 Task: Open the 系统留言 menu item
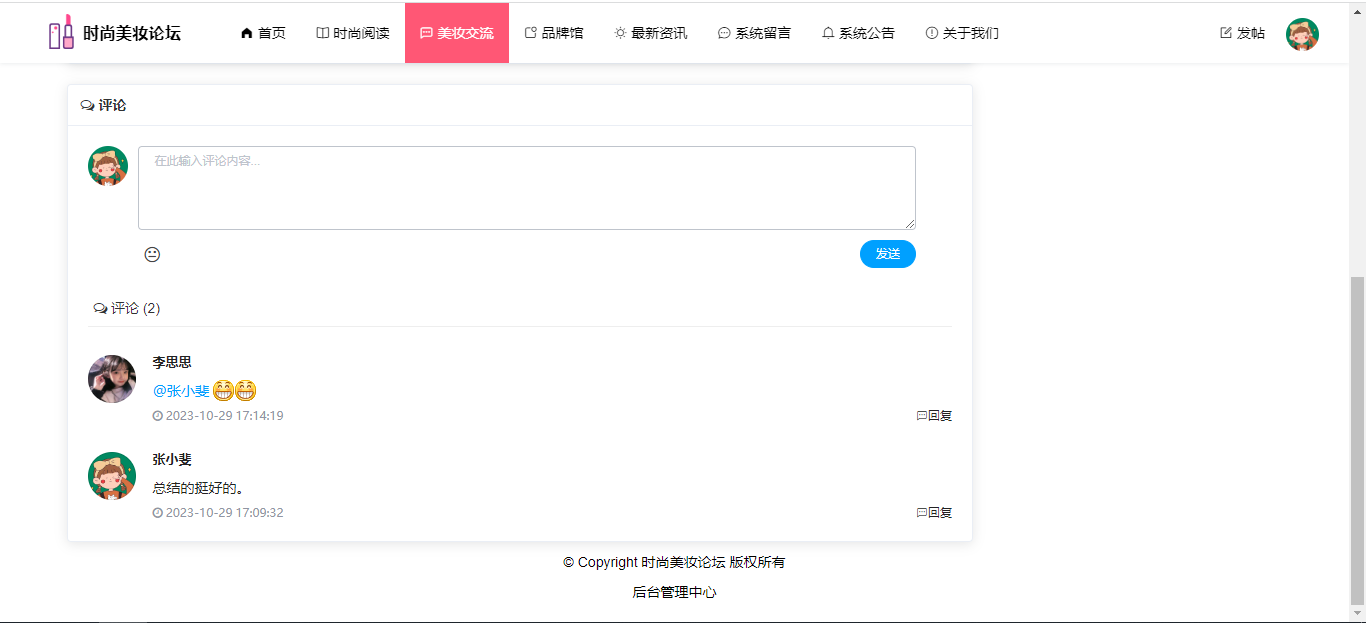pos(755,33)
